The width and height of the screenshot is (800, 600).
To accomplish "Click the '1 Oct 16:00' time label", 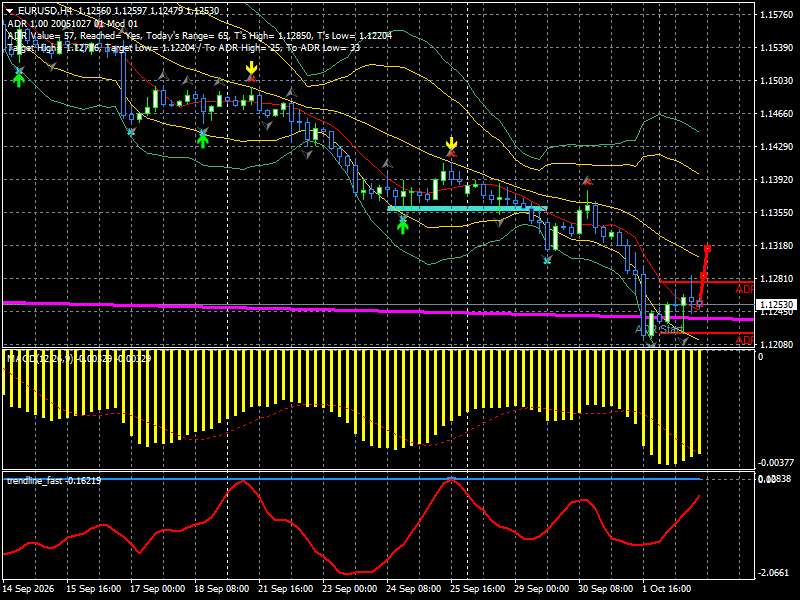I will (x=667, y=589).
